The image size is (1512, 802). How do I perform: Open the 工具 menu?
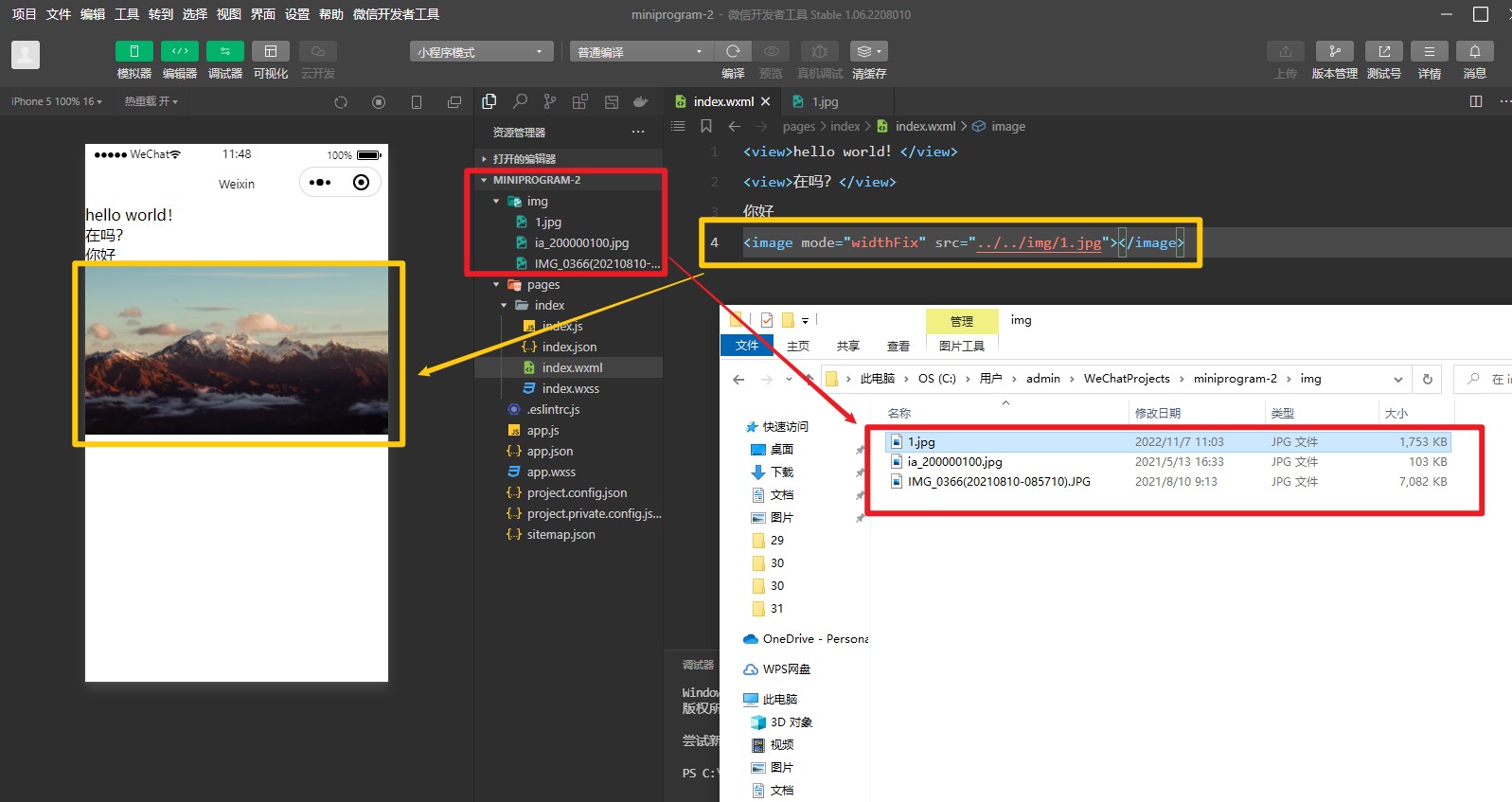(126, 14)
